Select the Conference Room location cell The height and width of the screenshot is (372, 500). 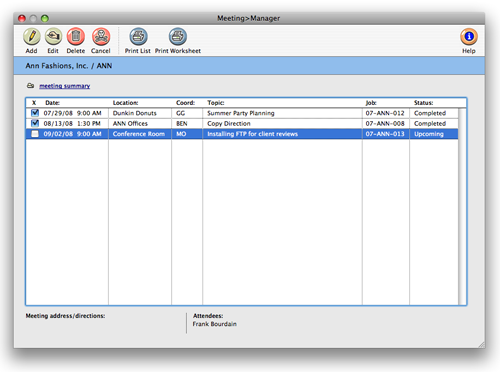[x=139, y=134]
